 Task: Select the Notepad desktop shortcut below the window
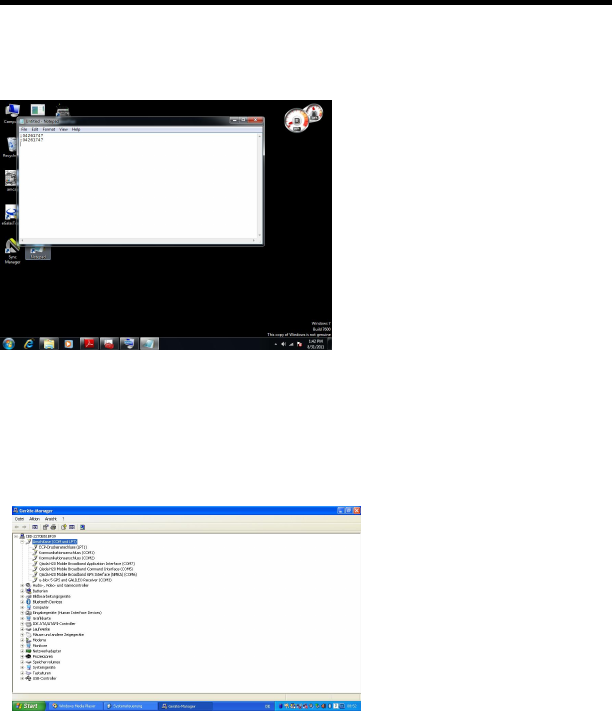38,253
